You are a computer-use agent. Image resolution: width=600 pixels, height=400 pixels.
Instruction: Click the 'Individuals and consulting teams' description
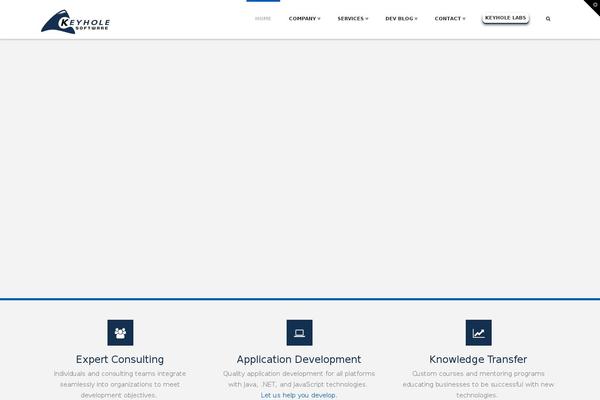[x=120, y=384]
